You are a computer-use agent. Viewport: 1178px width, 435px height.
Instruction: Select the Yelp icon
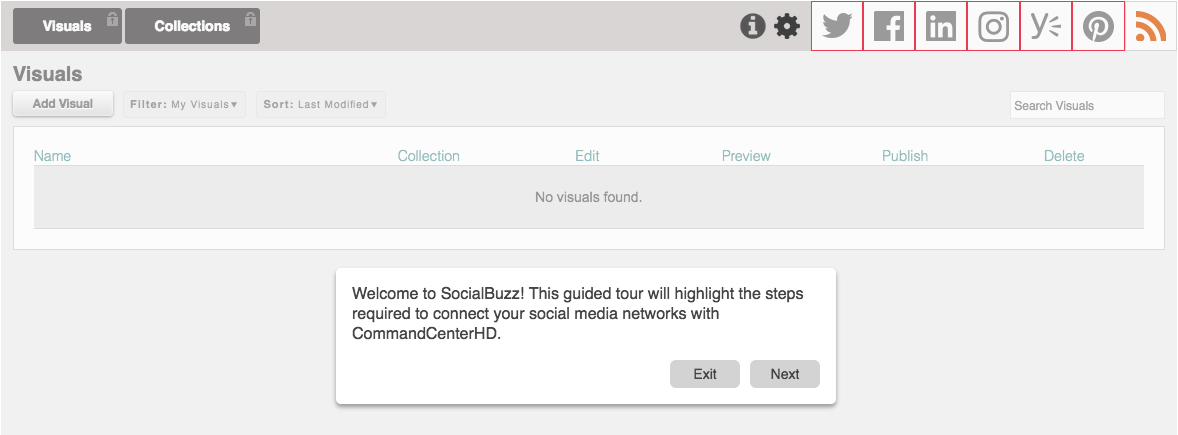point(1046,26)
